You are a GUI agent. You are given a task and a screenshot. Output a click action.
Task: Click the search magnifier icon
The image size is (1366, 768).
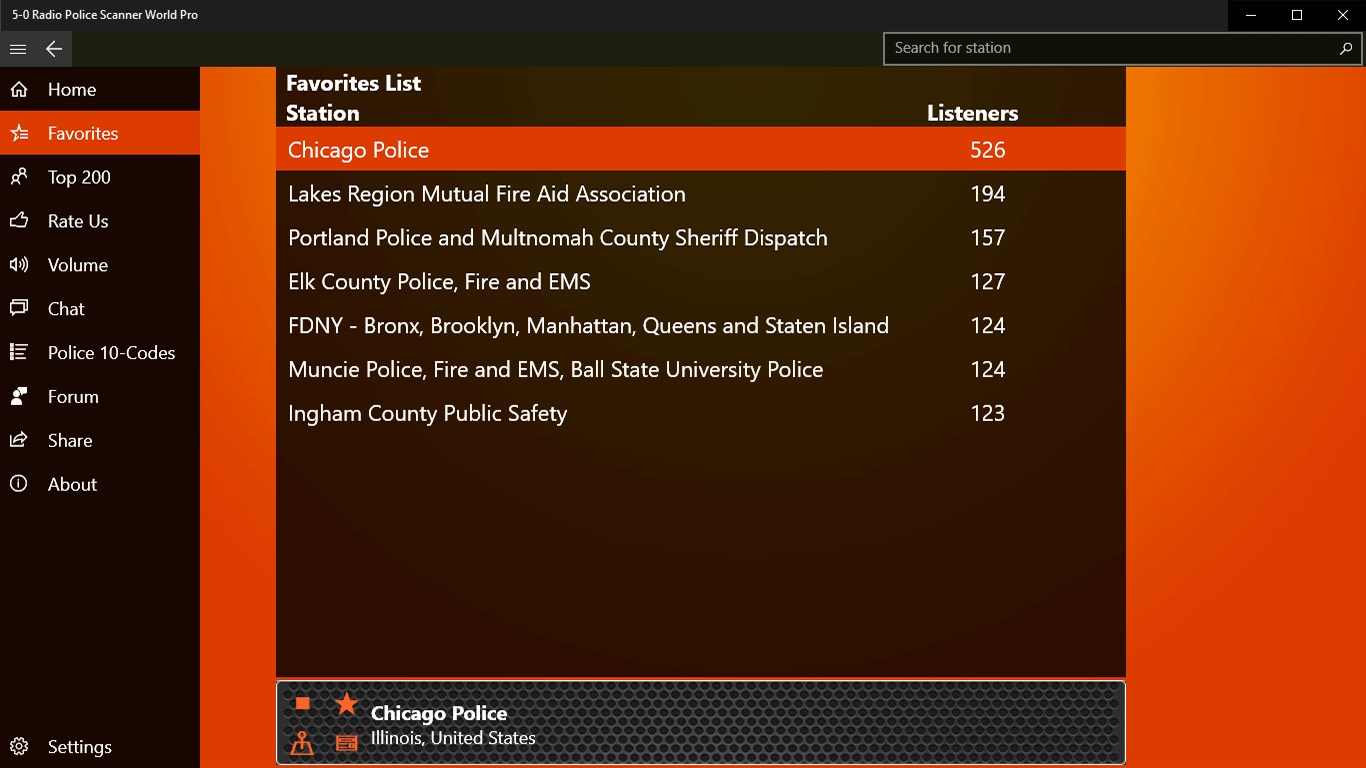pos(1346,48)
